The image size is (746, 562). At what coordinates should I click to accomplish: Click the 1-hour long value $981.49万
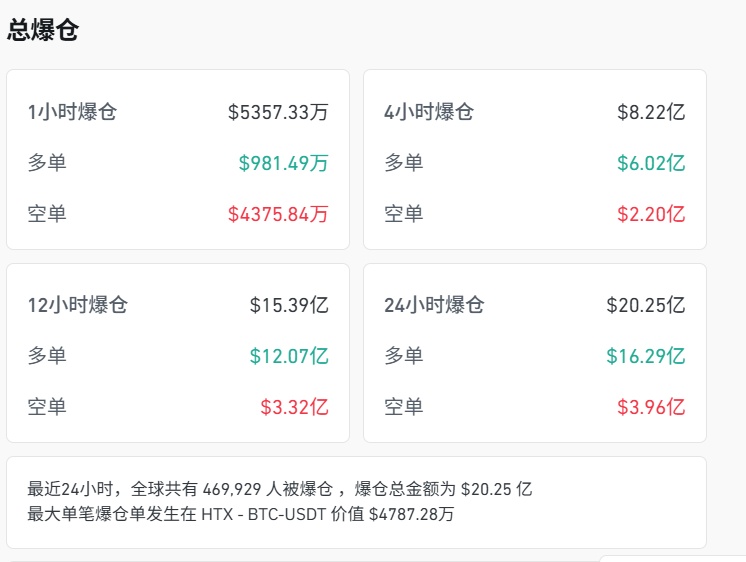pos(283,163)
